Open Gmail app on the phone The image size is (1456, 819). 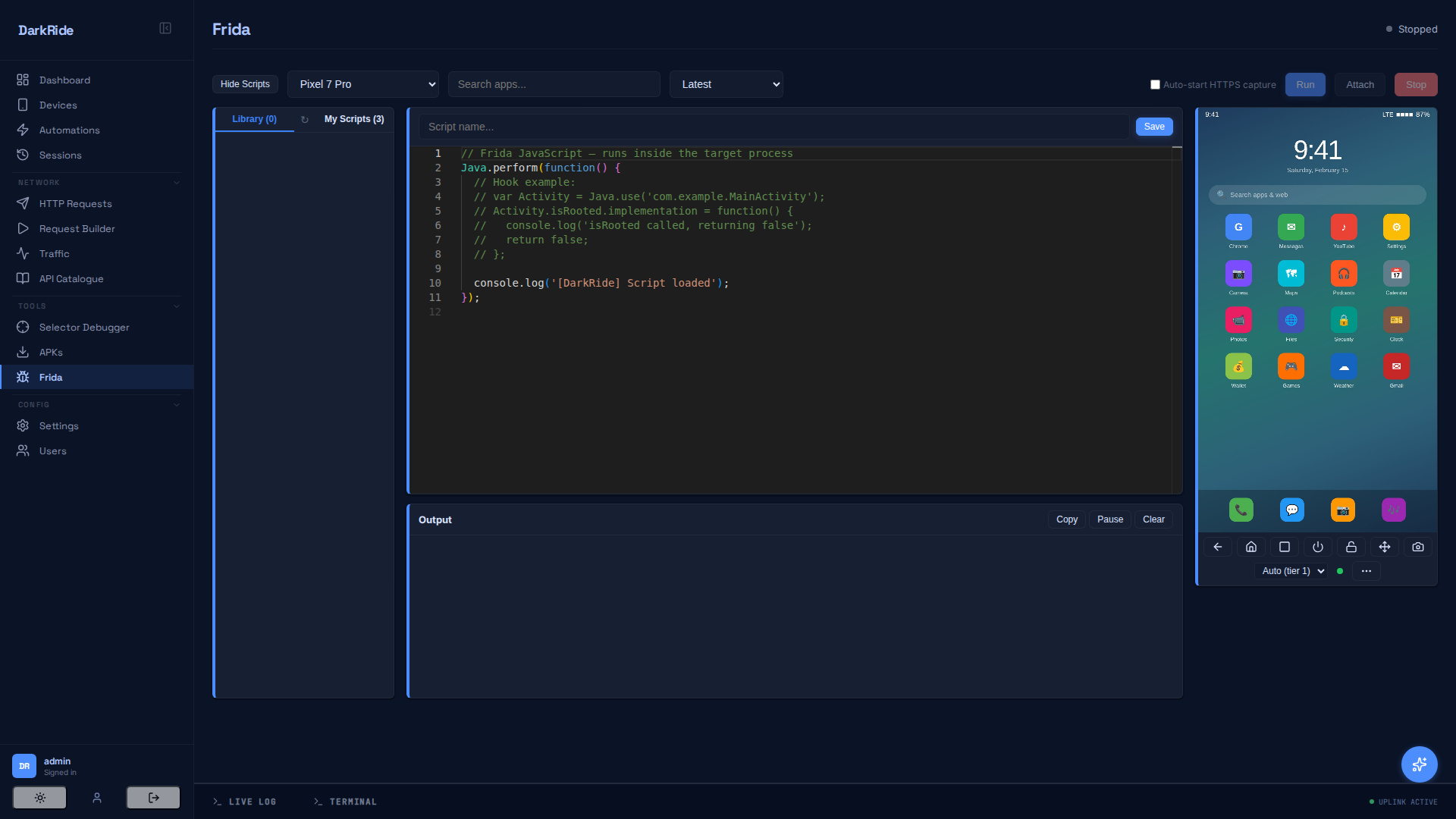pyautogui.click(x=1396, y=367)
